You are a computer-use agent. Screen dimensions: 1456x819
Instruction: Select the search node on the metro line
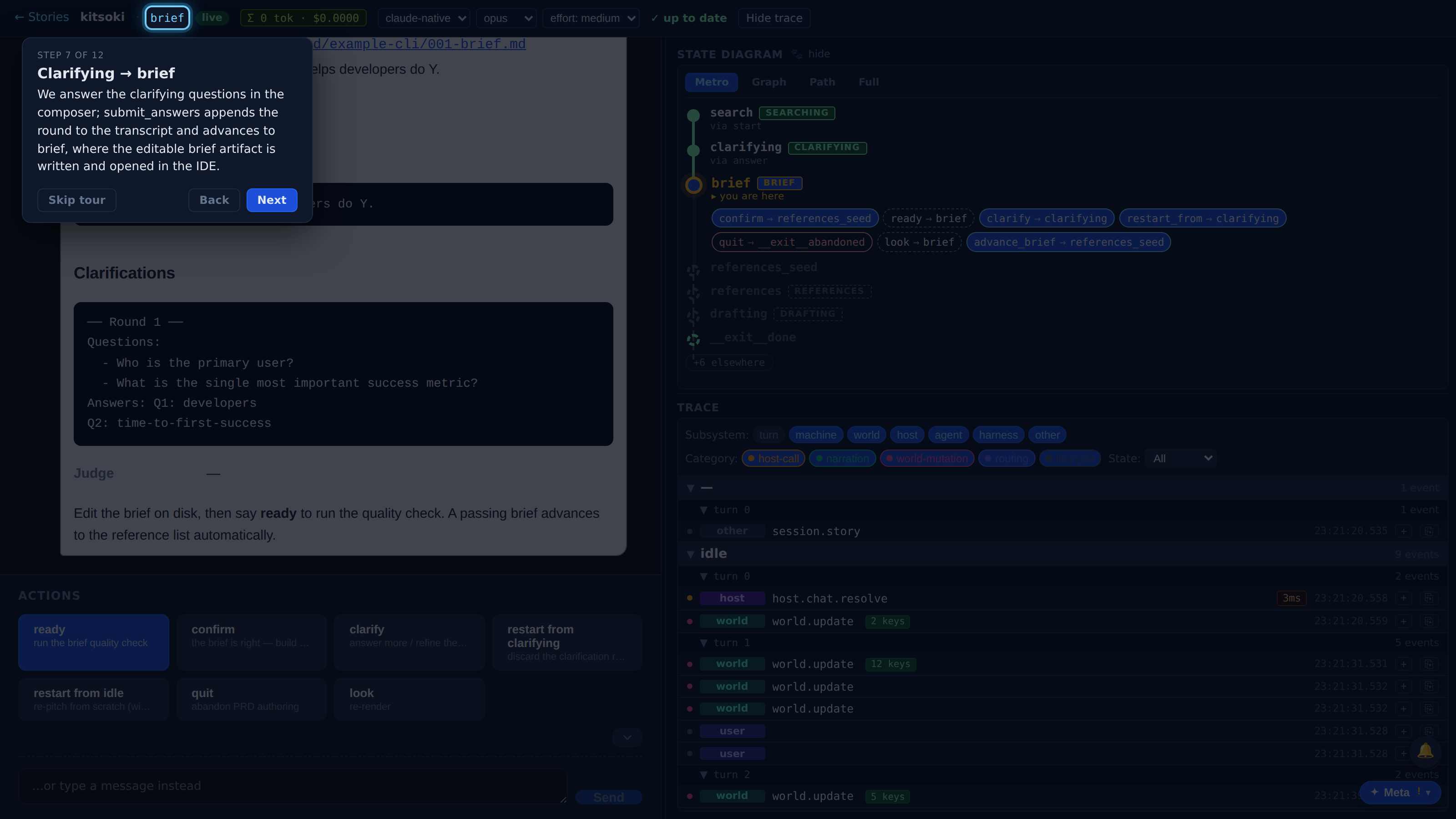pyautogui.click(x=693, y=115)
